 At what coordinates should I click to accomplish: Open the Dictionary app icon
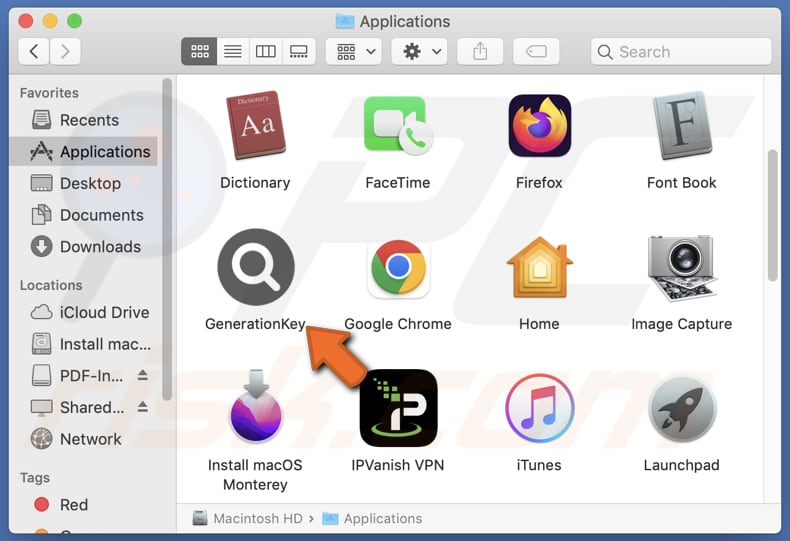point(255,125)
